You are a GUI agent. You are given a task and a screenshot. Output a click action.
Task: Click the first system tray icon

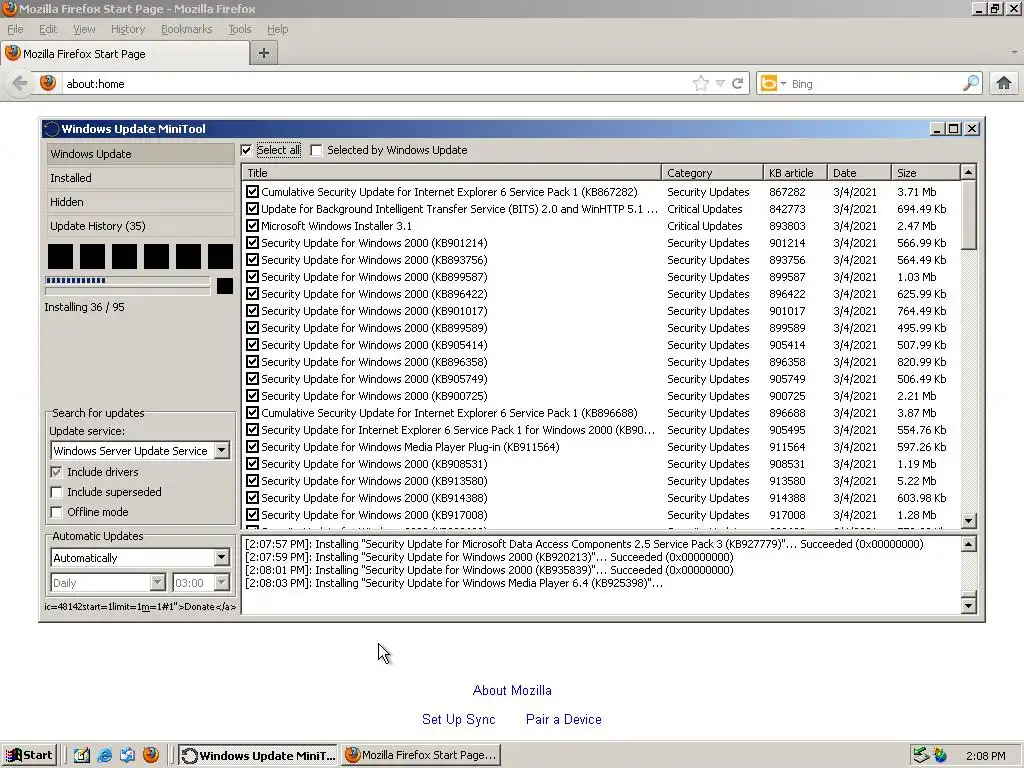[x=921, y=755]
